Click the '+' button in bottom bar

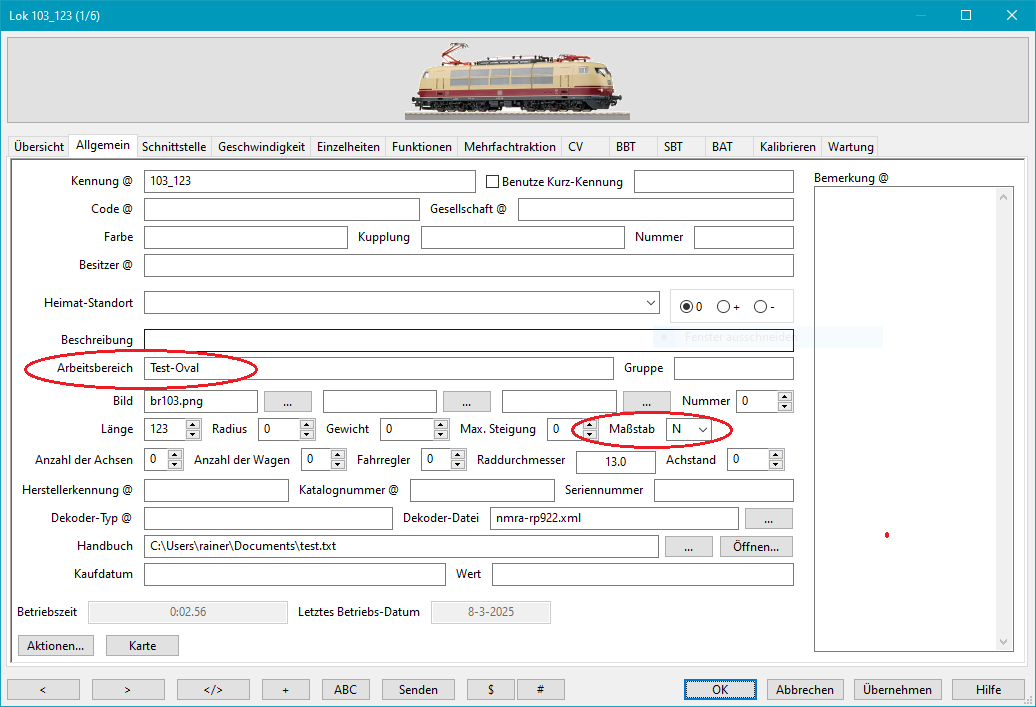tap(285, 689)
